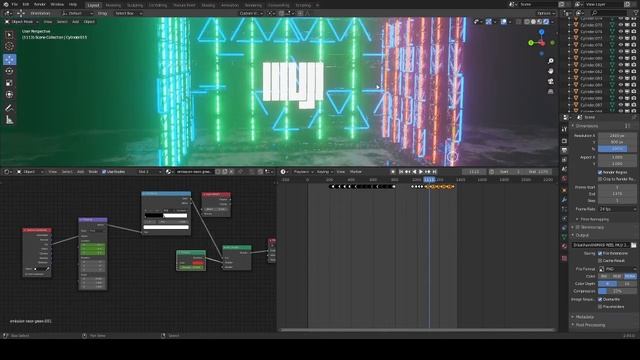
Task: Click the folder icon beside output path
Action: click(x=633, y=245)
